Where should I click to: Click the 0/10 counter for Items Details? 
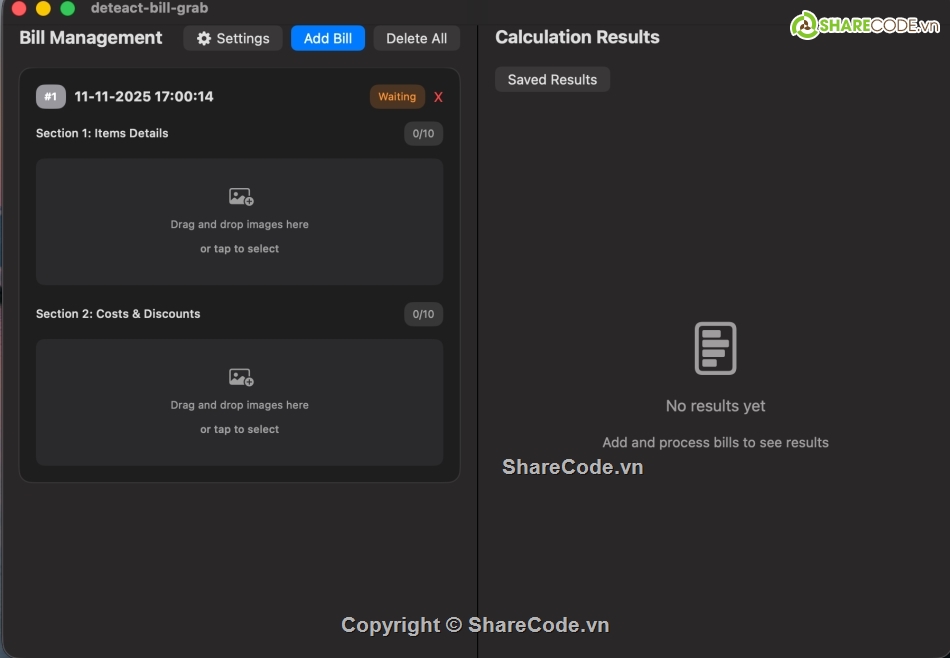click(423, 133)
